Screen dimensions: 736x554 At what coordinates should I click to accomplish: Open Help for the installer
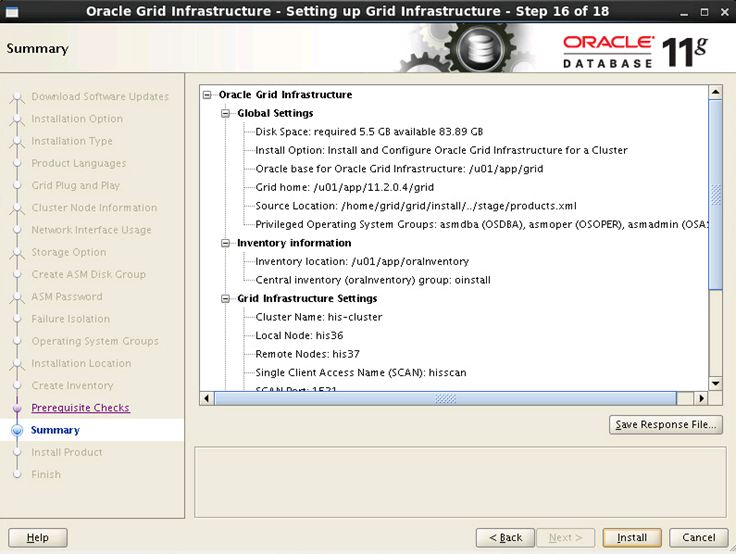38,538
